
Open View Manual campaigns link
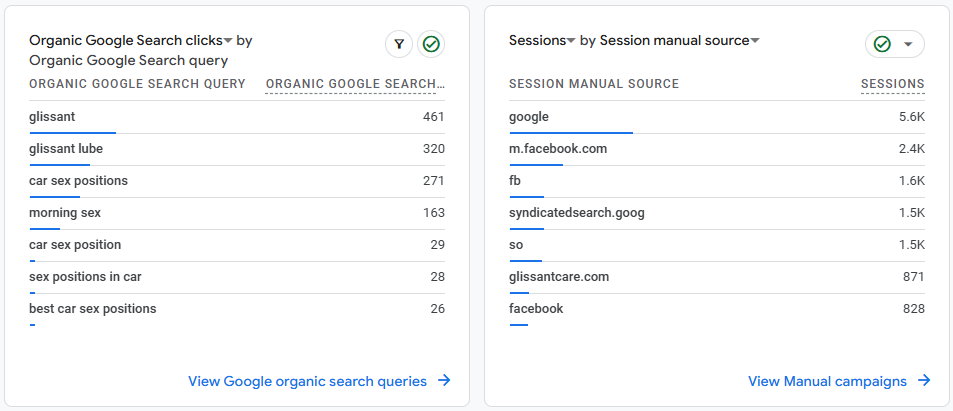tap(827, 381)
